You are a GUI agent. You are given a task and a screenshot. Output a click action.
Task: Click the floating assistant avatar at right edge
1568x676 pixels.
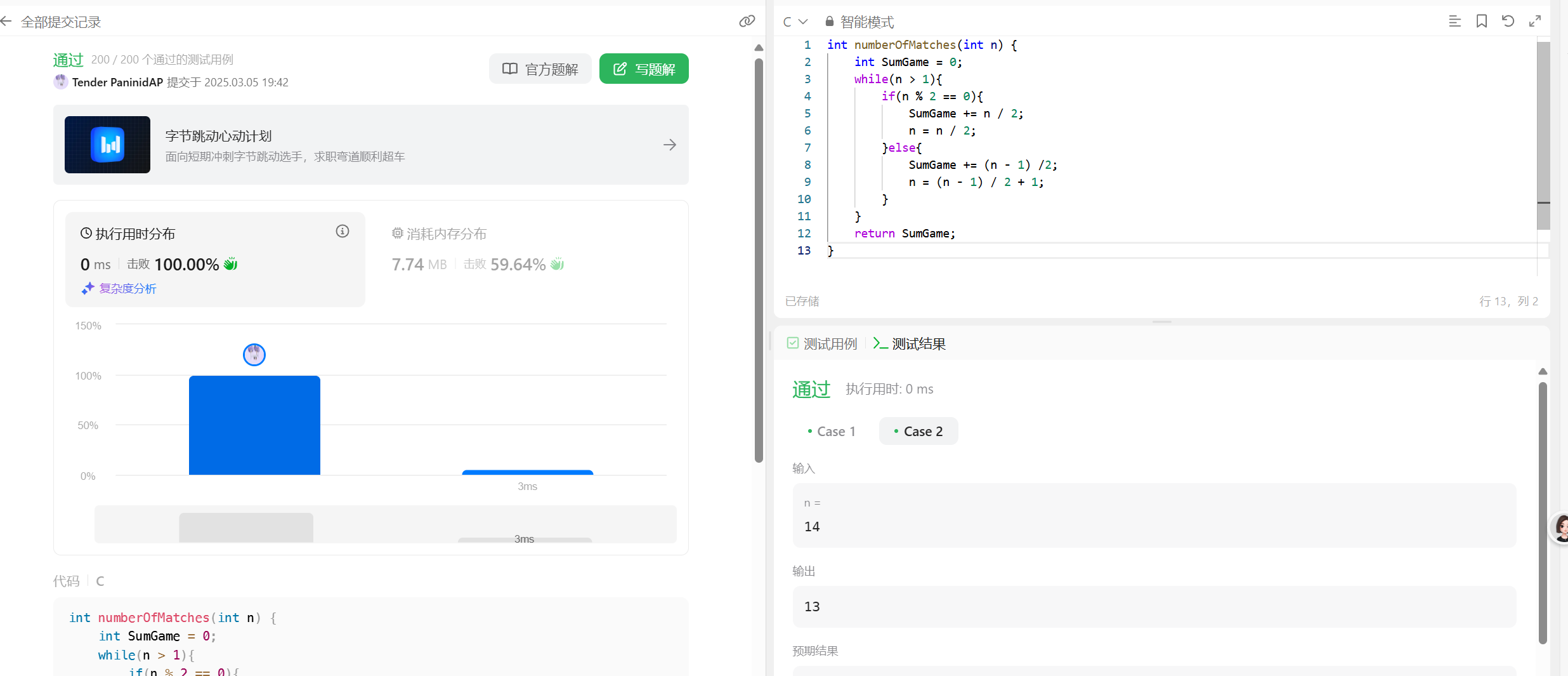[1560, 527]
